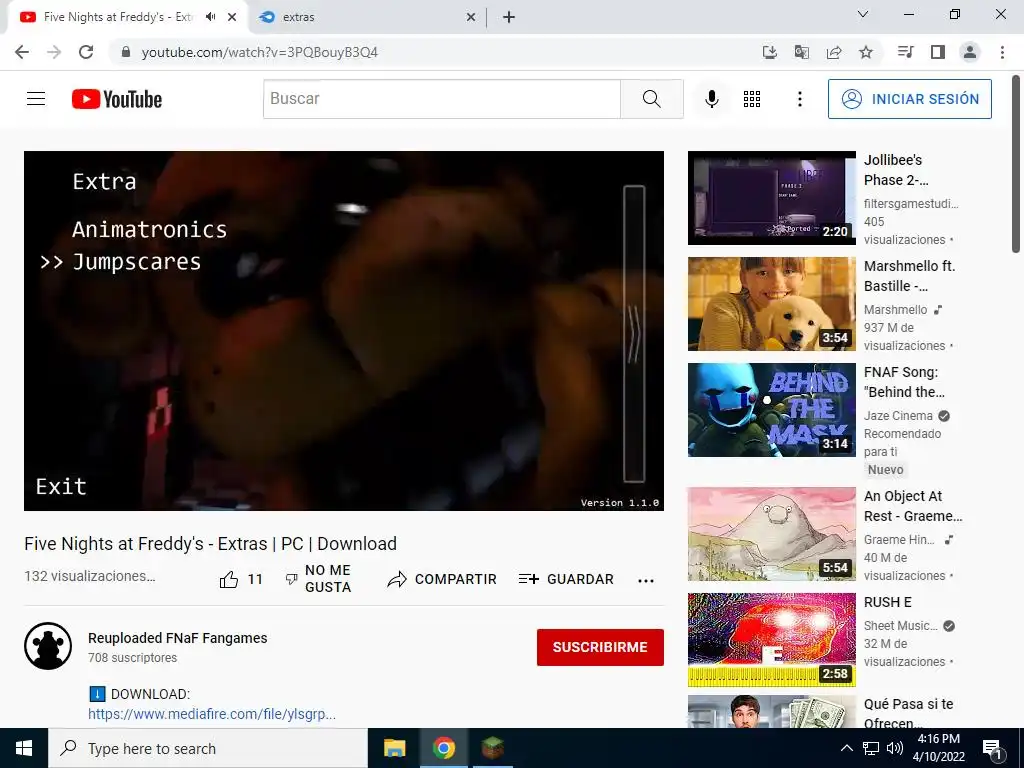This screenshot has width=1024, height=768.
Task: Open the mediafire download link
Action: coord(212,714)
